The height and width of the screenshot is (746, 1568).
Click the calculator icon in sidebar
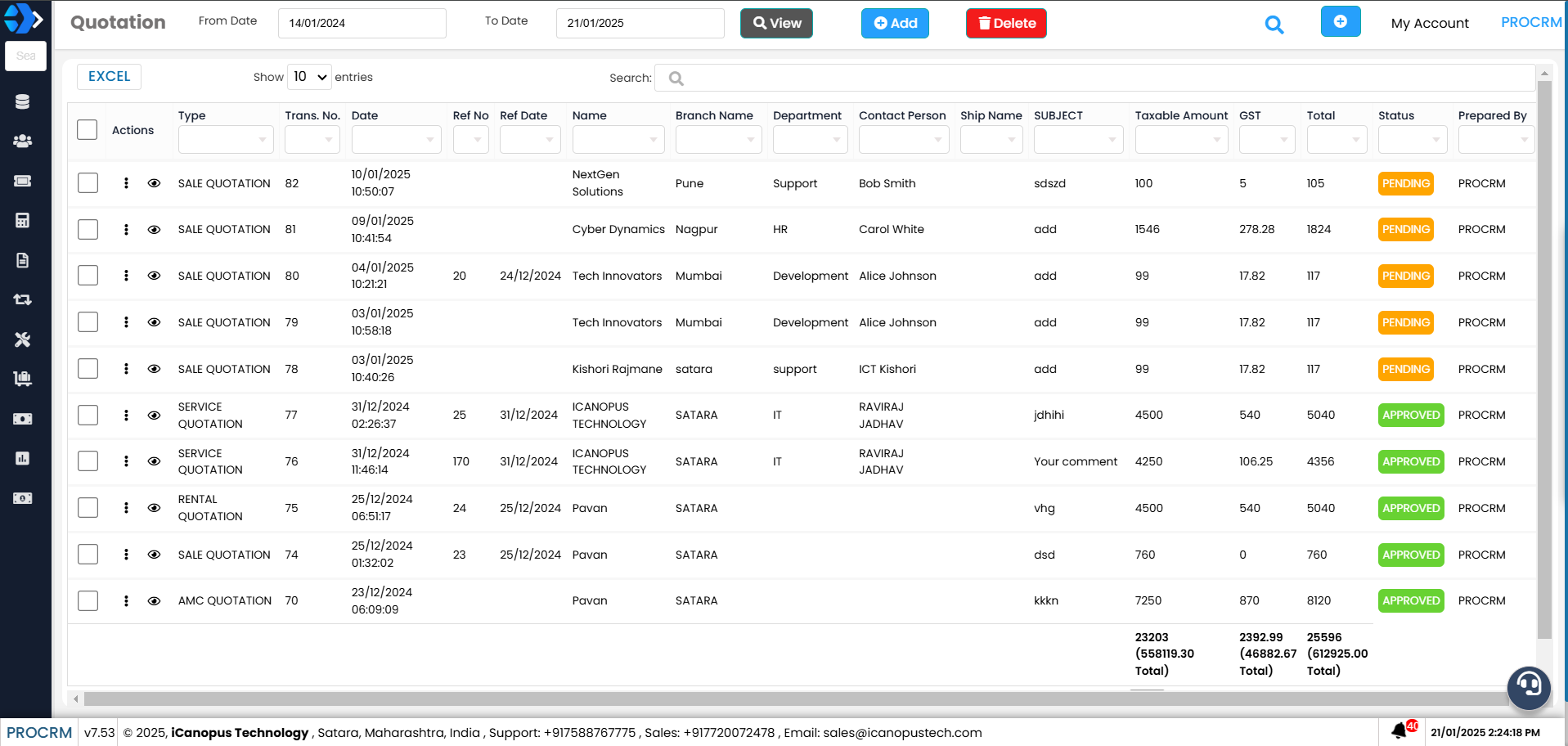click(22, 220)
